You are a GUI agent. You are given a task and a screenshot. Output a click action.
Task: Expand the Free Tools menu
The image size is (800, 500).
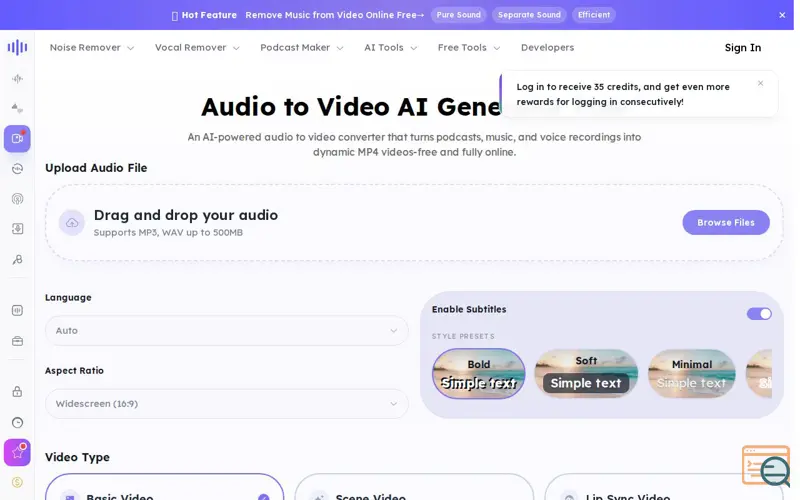[x=469, y=47]
